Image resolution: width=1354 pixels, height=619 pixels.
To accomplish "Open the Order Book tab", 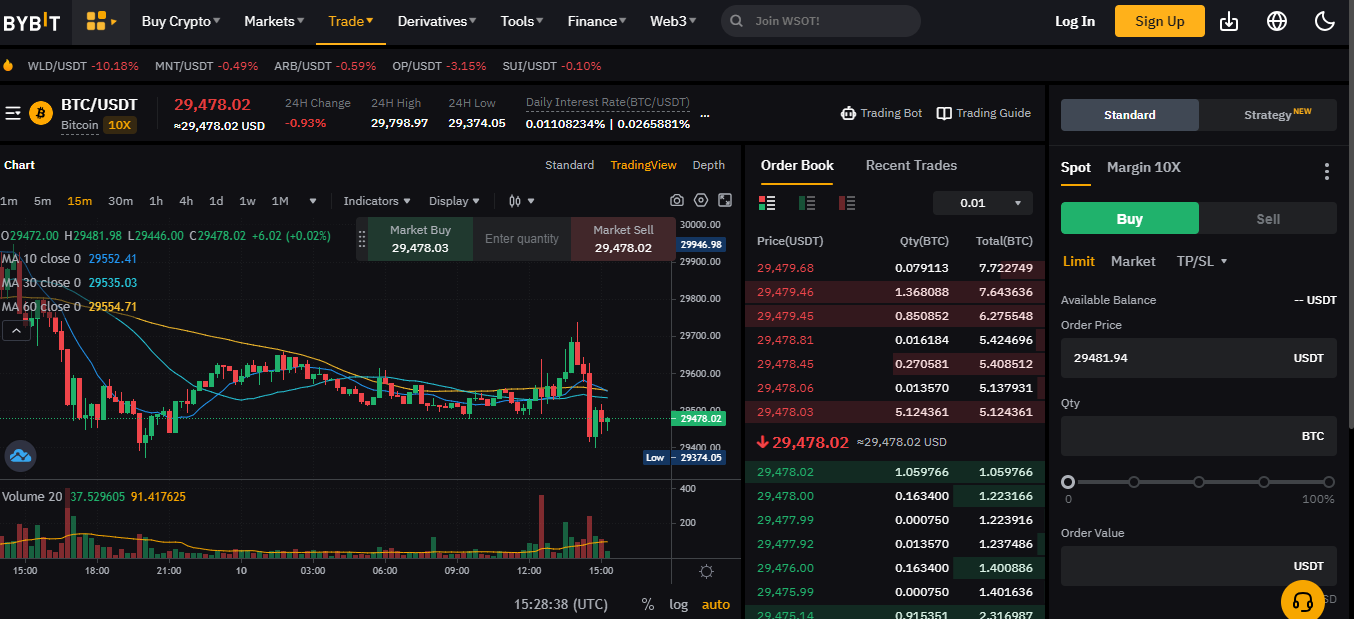I will [797, 165].
